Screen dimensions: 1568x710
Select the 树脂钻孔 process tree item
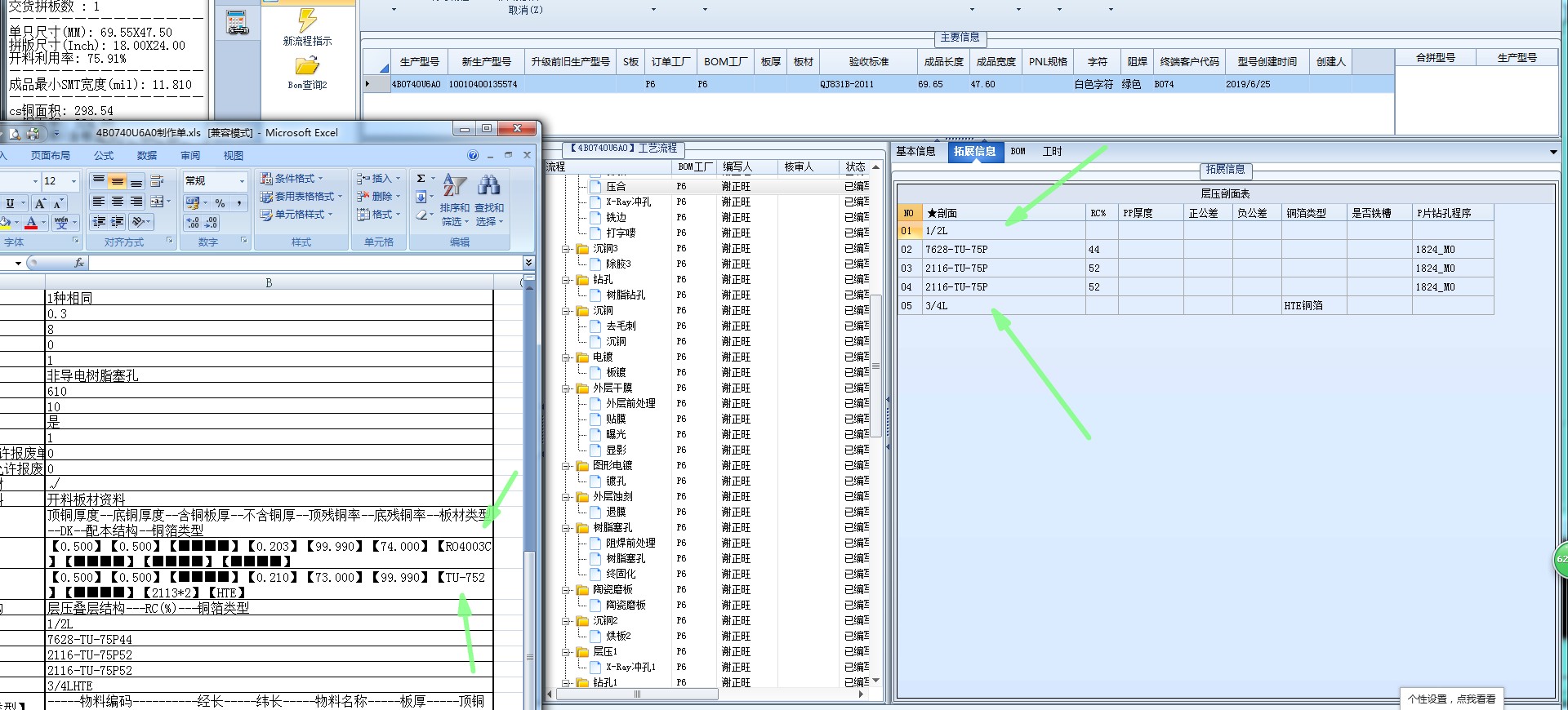(626, 295)
